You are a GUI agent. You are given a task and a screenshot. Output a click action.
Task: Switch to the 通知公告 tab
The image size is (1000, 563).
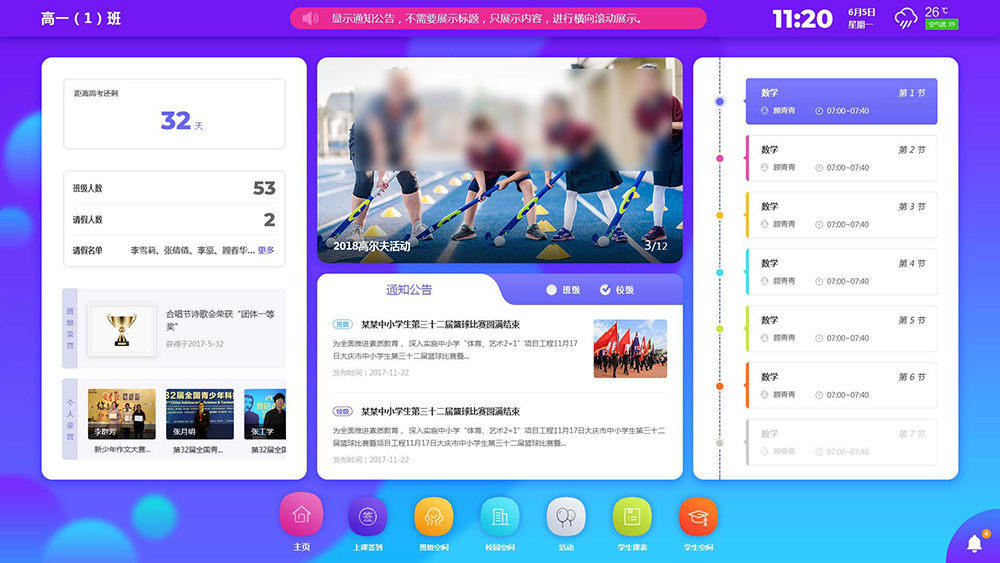[x=409, y=289]
